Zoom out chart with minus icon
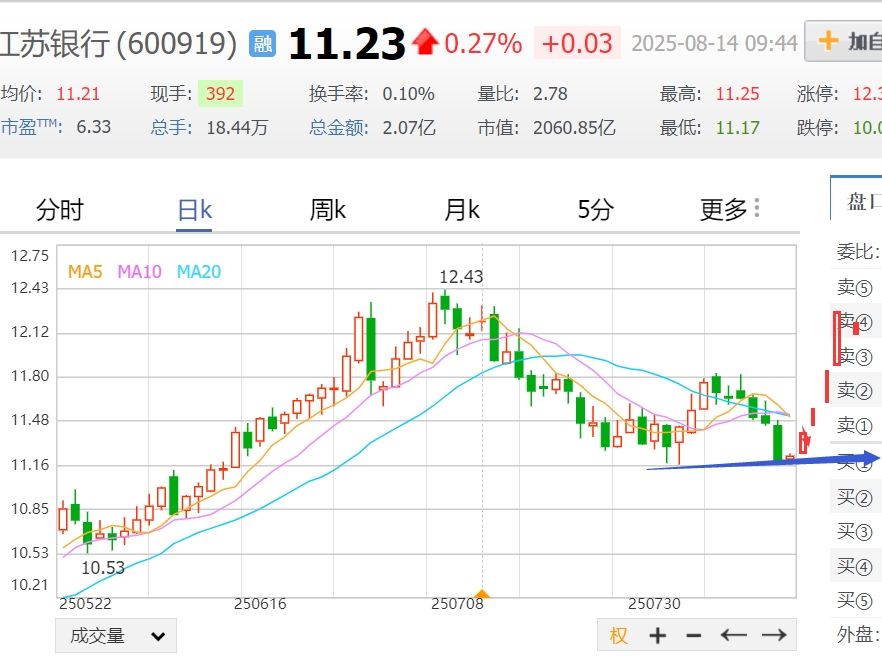Screen dimensions: 882x657 694,636
